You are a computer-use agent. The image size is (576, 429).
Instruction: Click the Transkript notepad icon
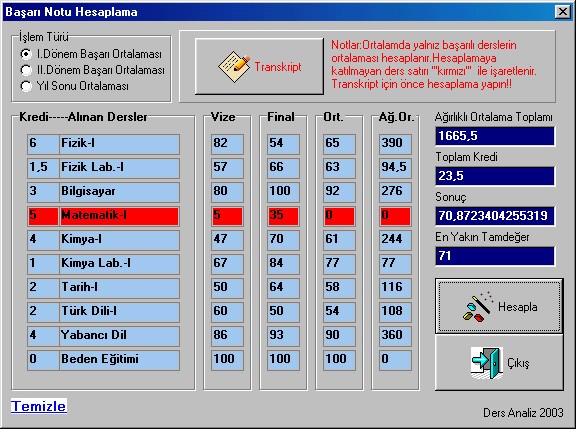[234, 67]
